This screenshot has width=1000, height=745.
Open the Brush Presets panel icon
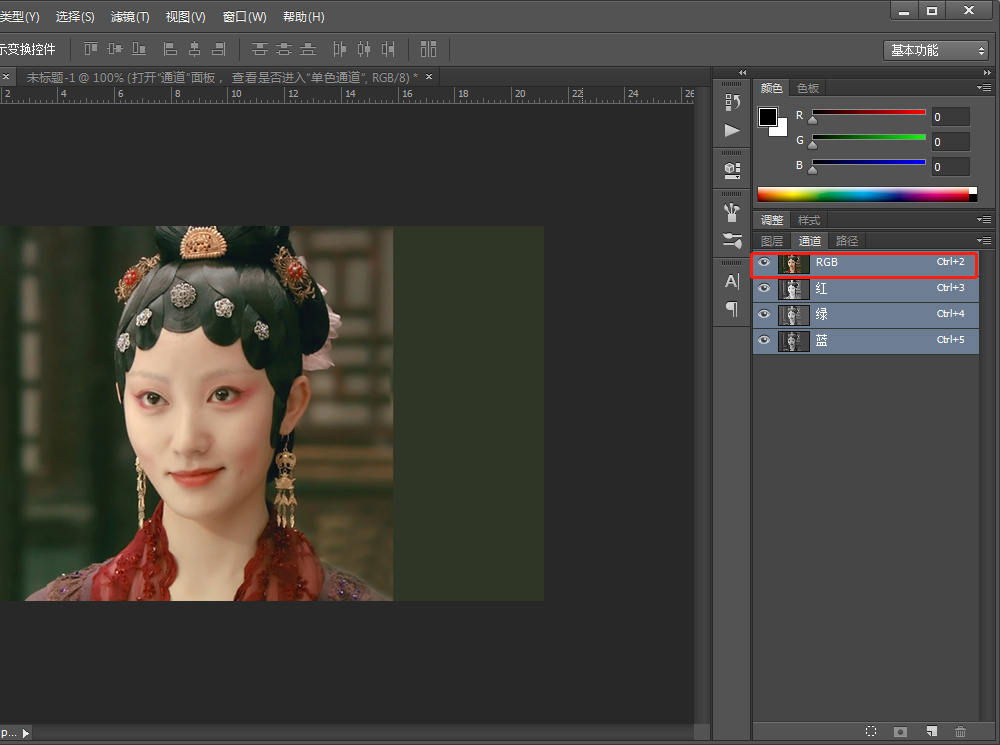732,212
